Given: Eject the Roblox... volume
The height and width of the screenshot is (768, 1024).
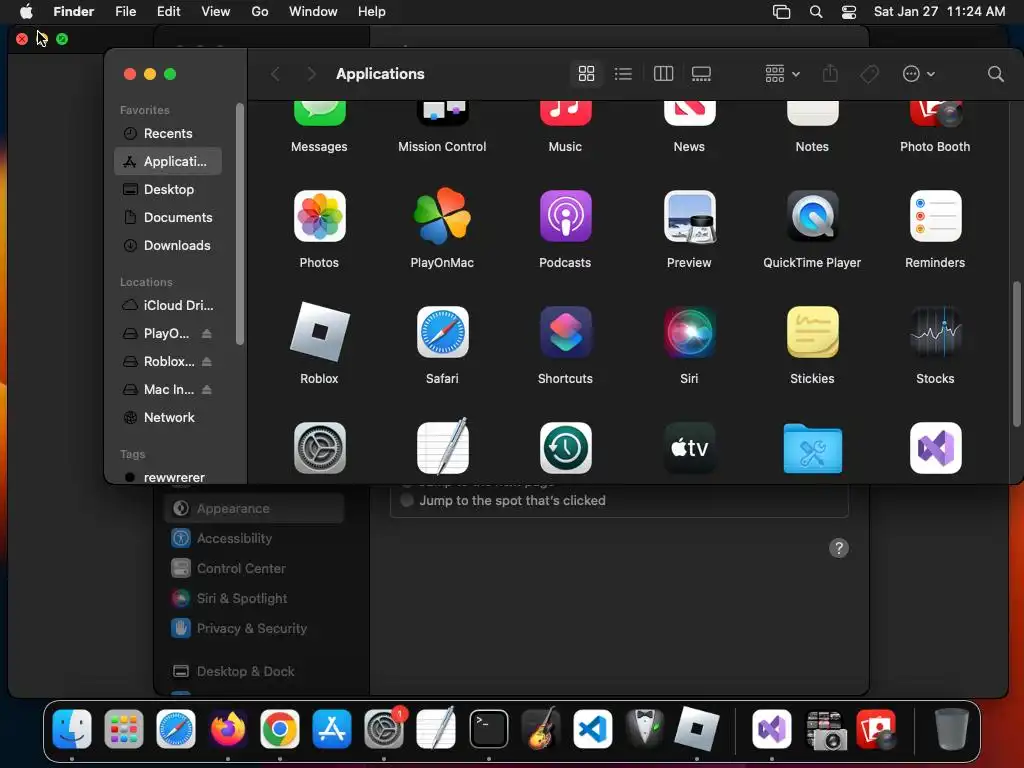Looking at the screenshot, I should [206, 361].
